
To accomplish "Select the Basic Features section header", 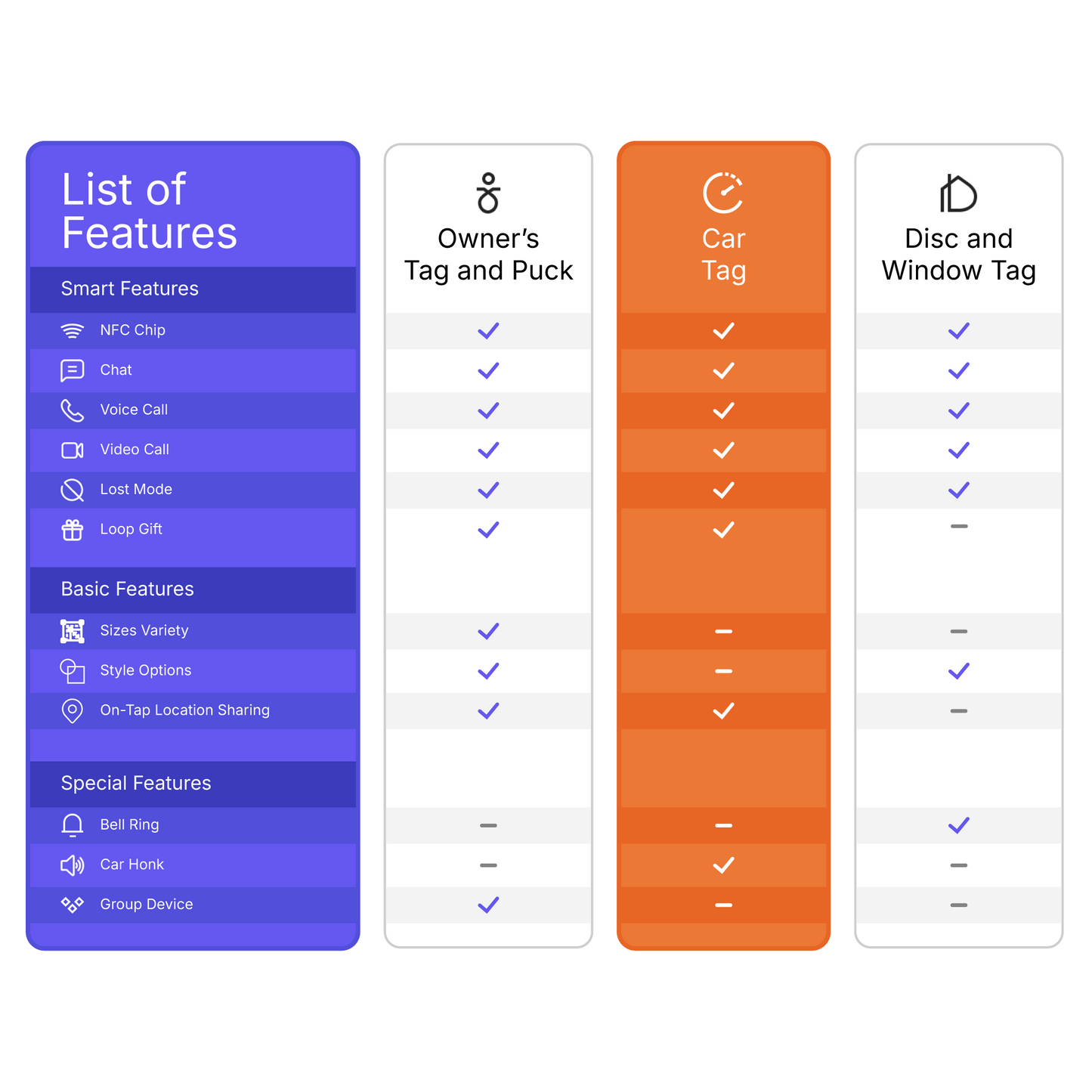I will coord(128,589).
